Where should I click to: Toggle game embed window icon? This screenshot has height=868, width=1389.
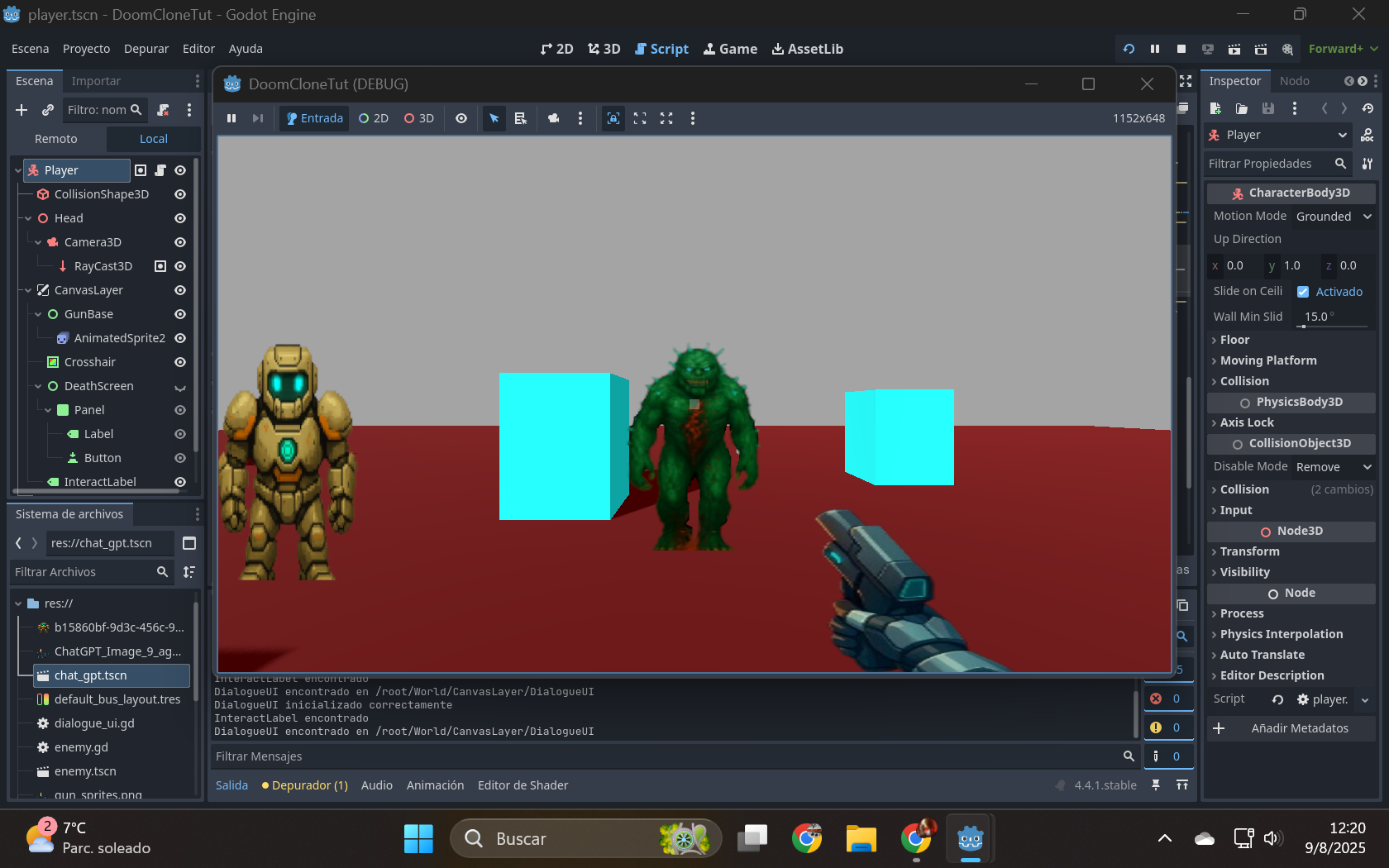[x=613, y=118]
